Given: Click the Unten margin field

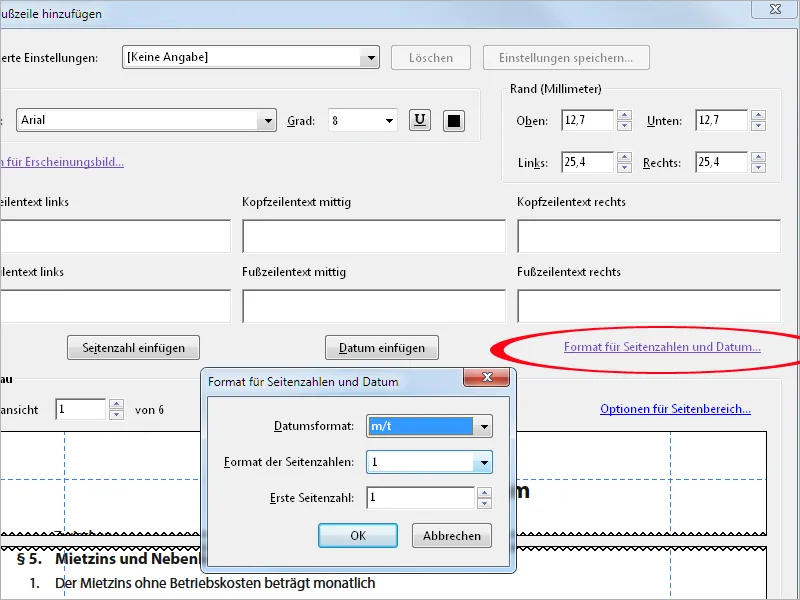Looking at the screenshot, I should tap(721, 120).
